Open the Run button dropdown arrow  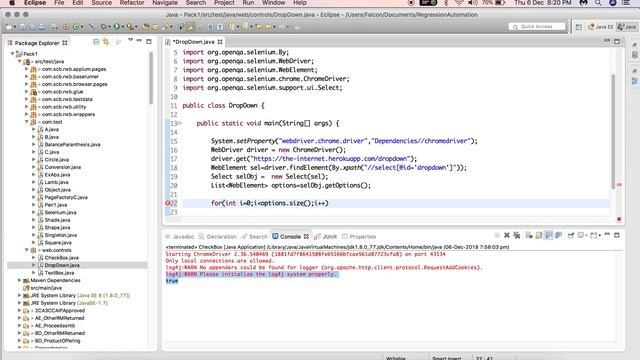coord(122,27)
